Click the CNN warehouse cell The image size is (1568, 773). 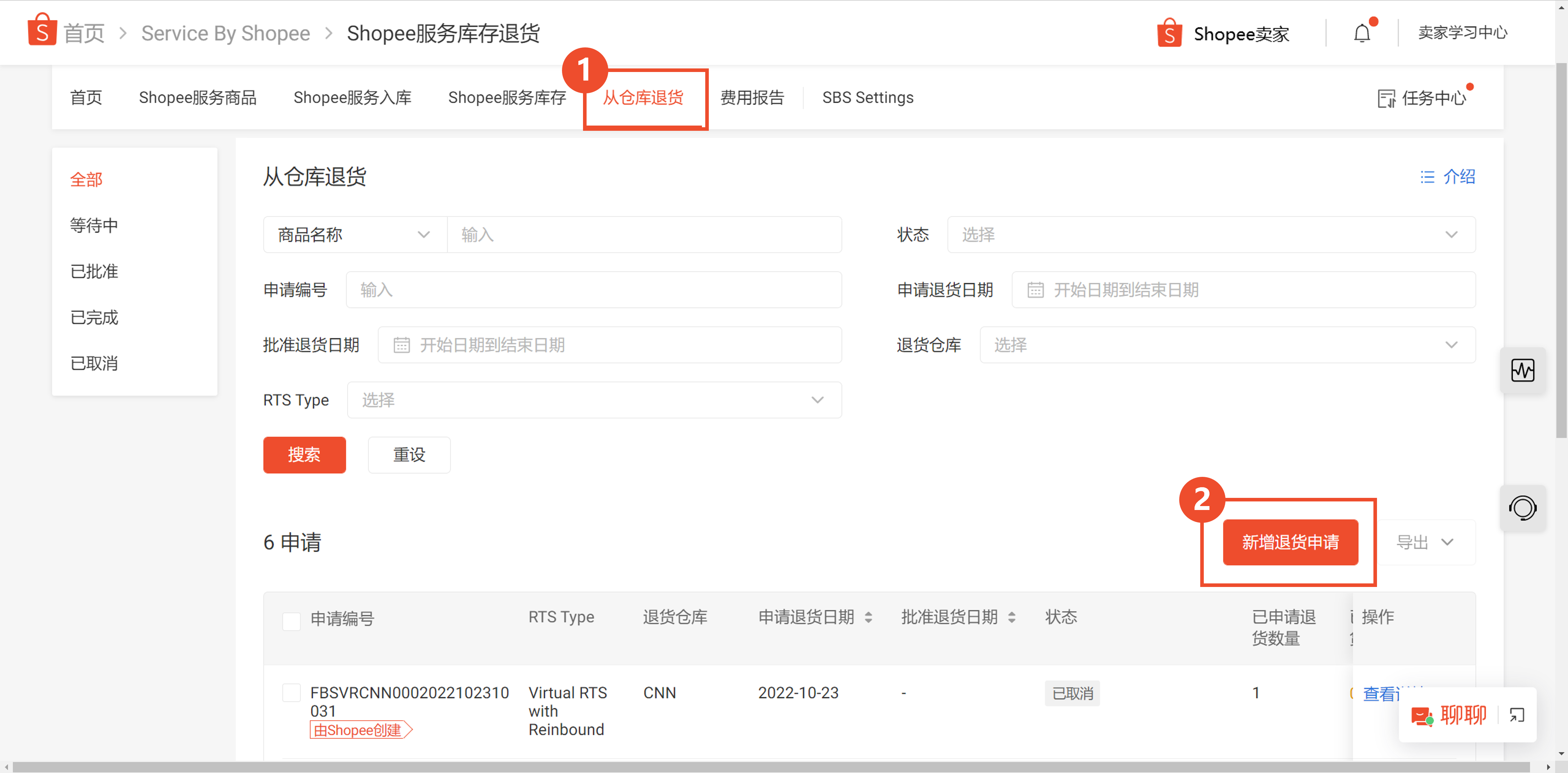pyautogui.click(x=659, y=693)
